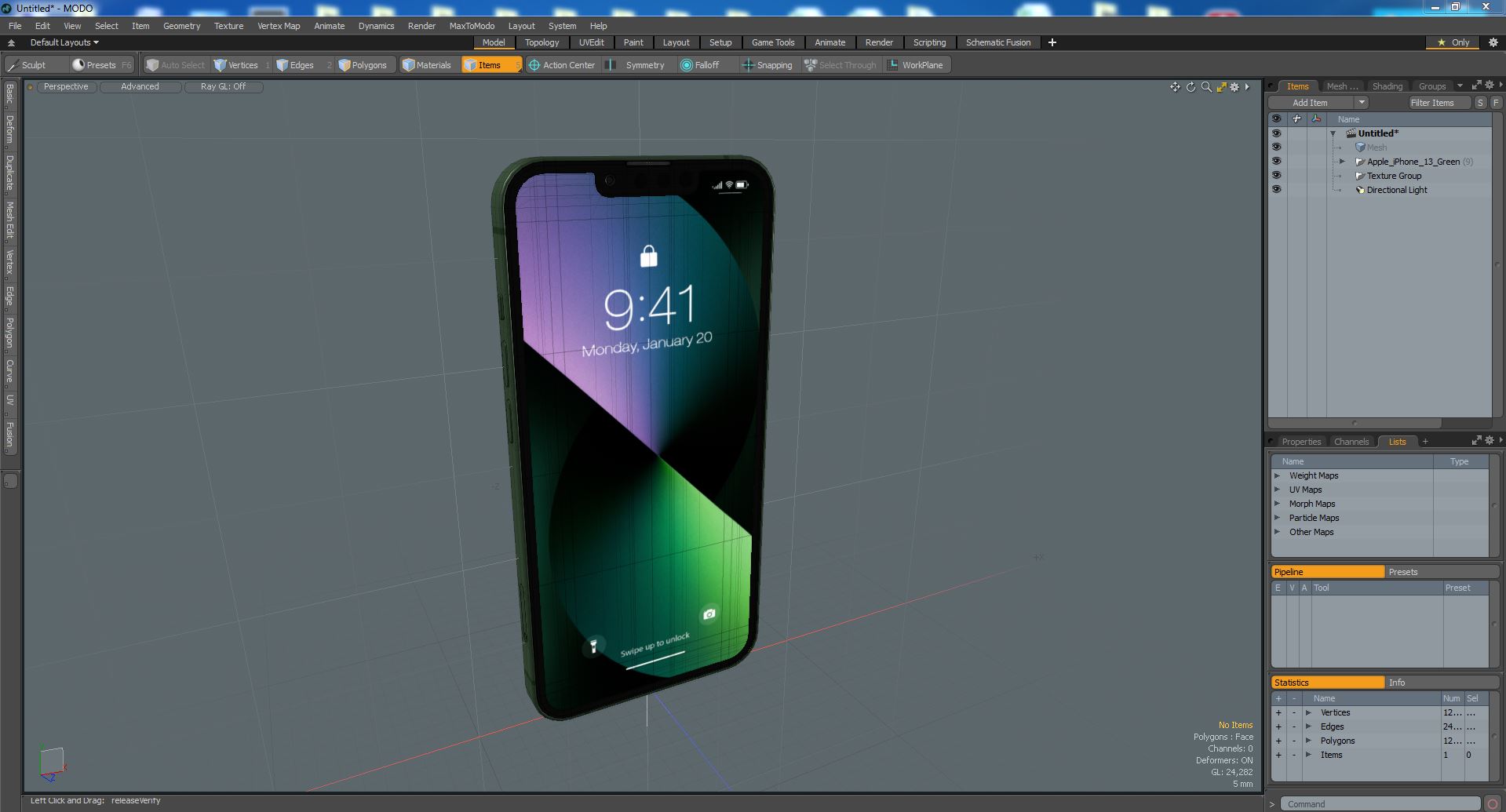Screen dimensions: 1506x812
Task: Toggle visibility of Texture Group
Action: (1276, 176)
